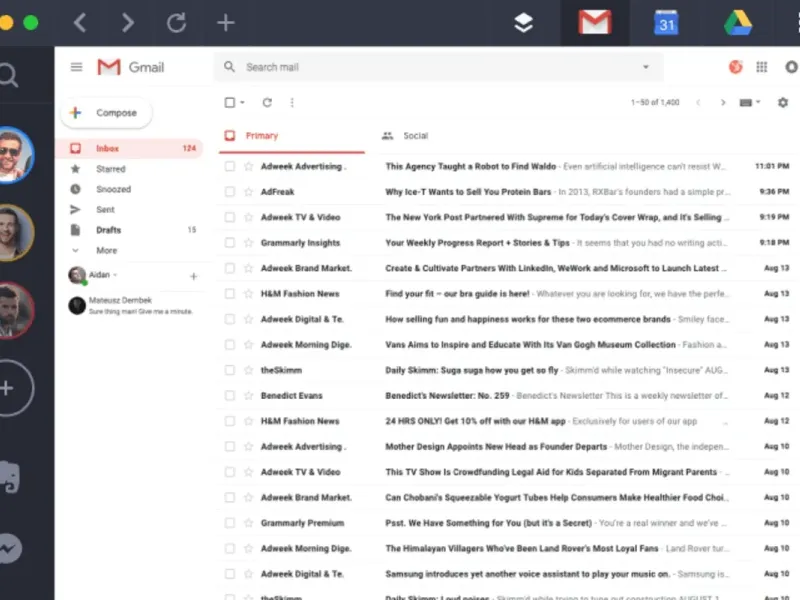Open the Google Drive icon in the top bar
Image resolution: width=800 pixels, height=600 pixels.
[738, 23]
